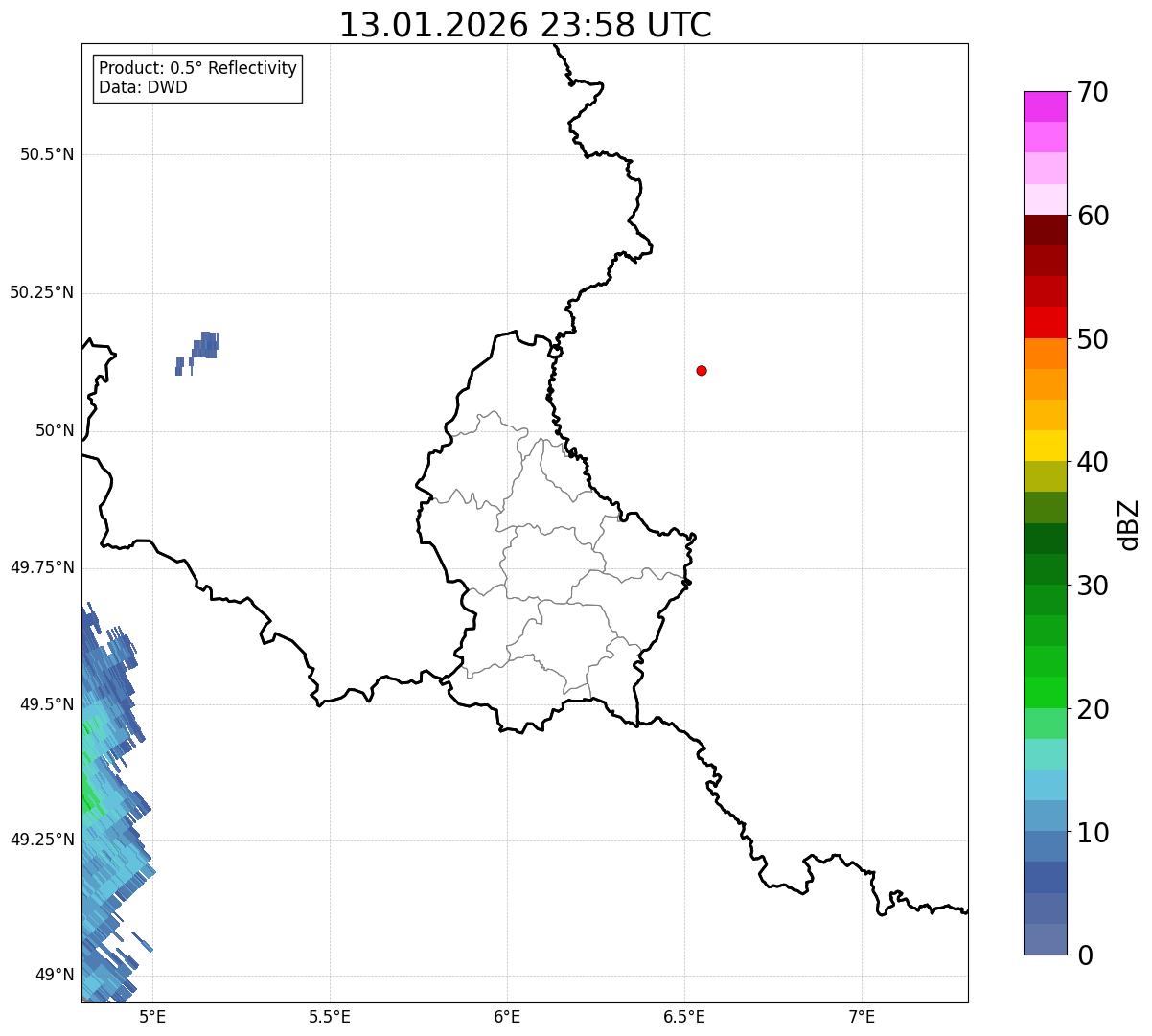This screenshot has height=1036, width=1152.
Task: Pick the olive-yellow swatch just below 40
Action: pyautogui.click(x=1045, y=476)
